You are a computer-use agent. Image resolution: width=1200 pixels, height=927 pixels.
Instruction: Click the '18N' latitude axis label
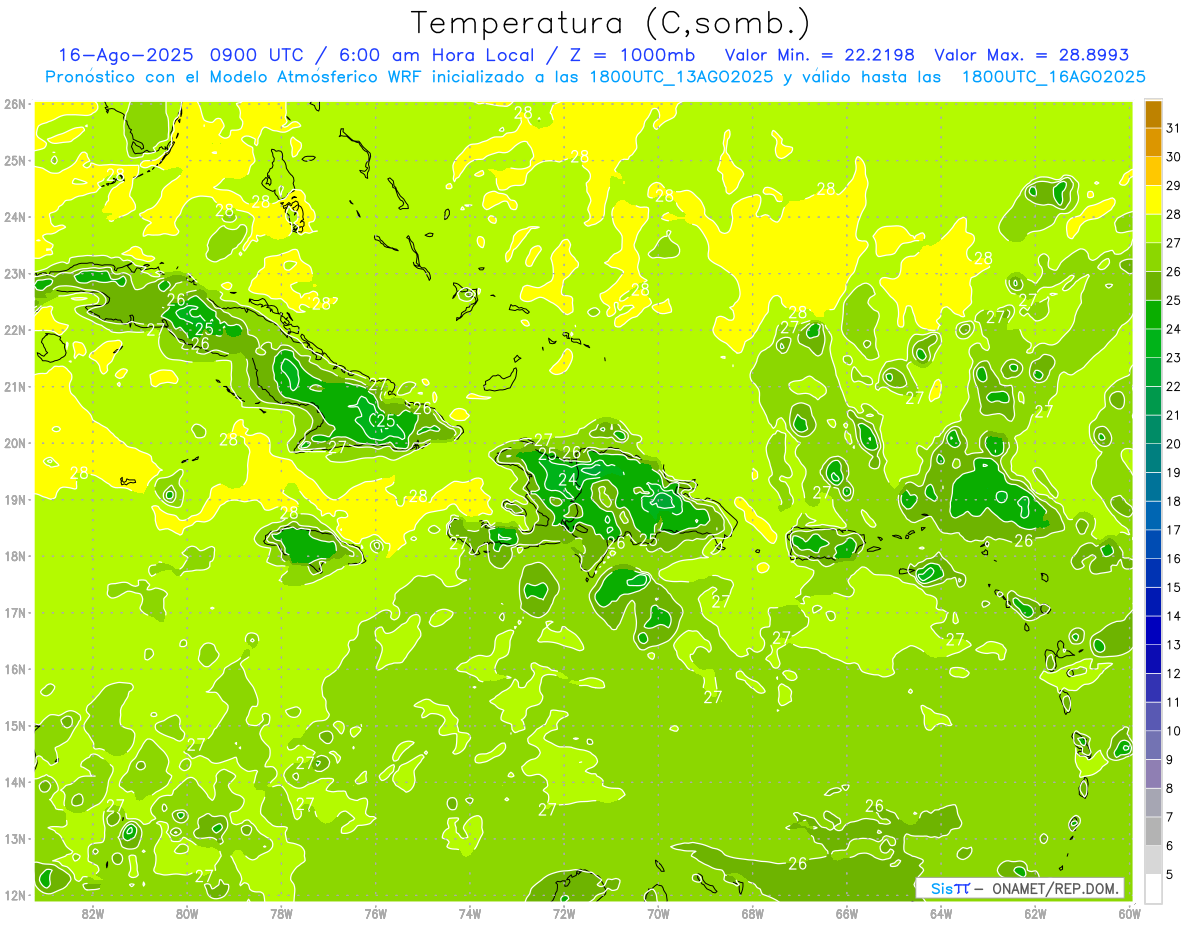[15, 556]
